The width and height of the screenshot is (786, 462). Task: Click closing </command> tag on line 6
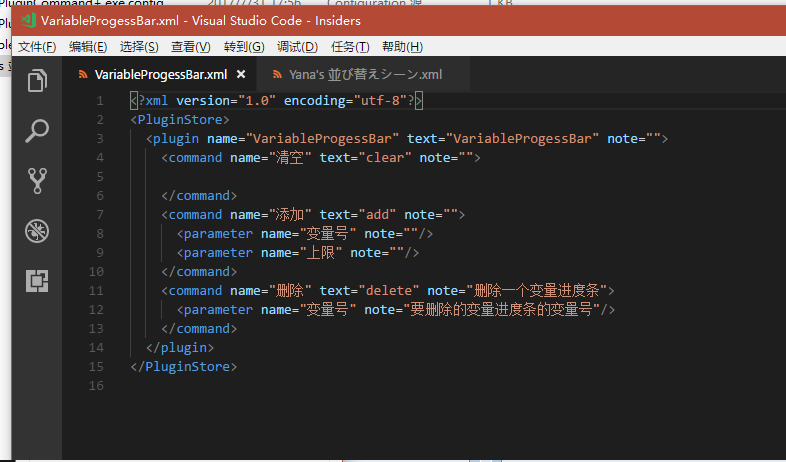point(199,196)
